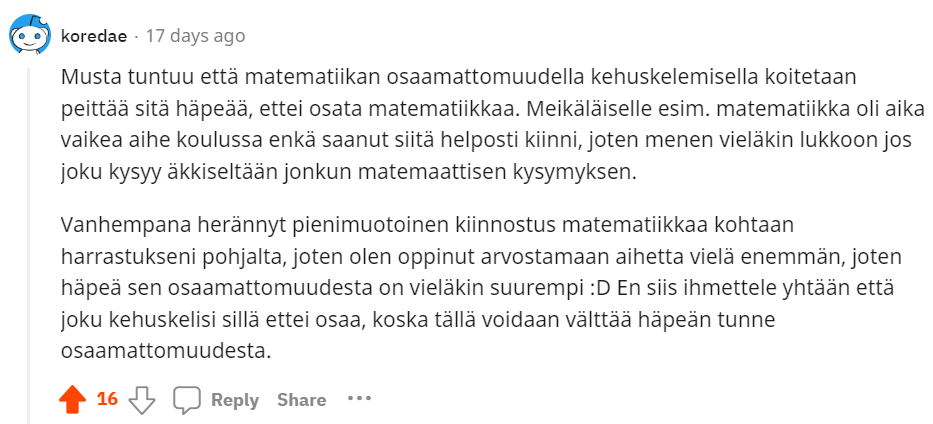Viewport: 933px width, 424px height.
Task: Open the three-dot more options menu
Action: tap(359, 399)
